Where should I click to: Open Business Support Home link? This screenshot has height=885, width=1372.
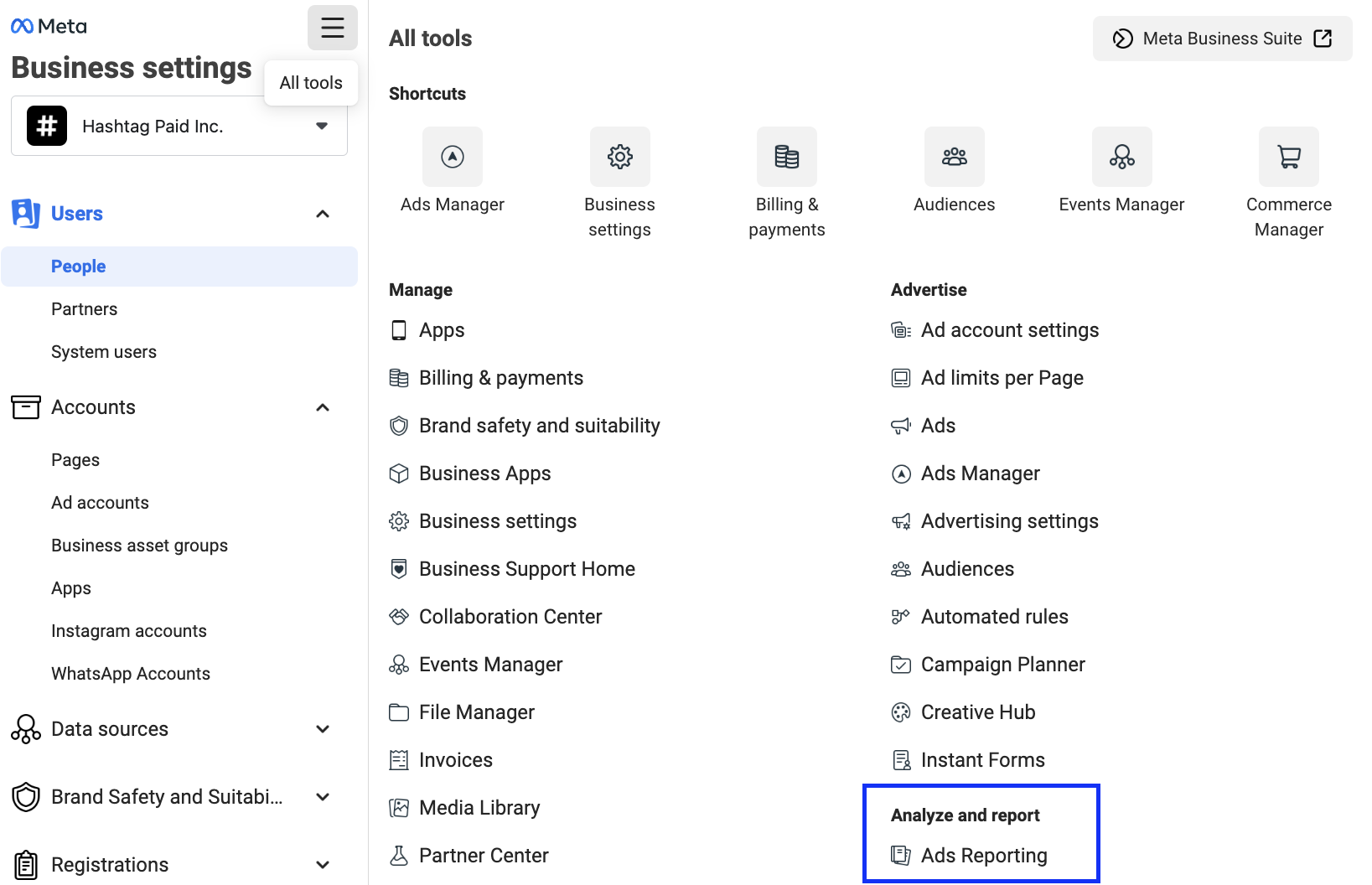(x=527, y=569)
